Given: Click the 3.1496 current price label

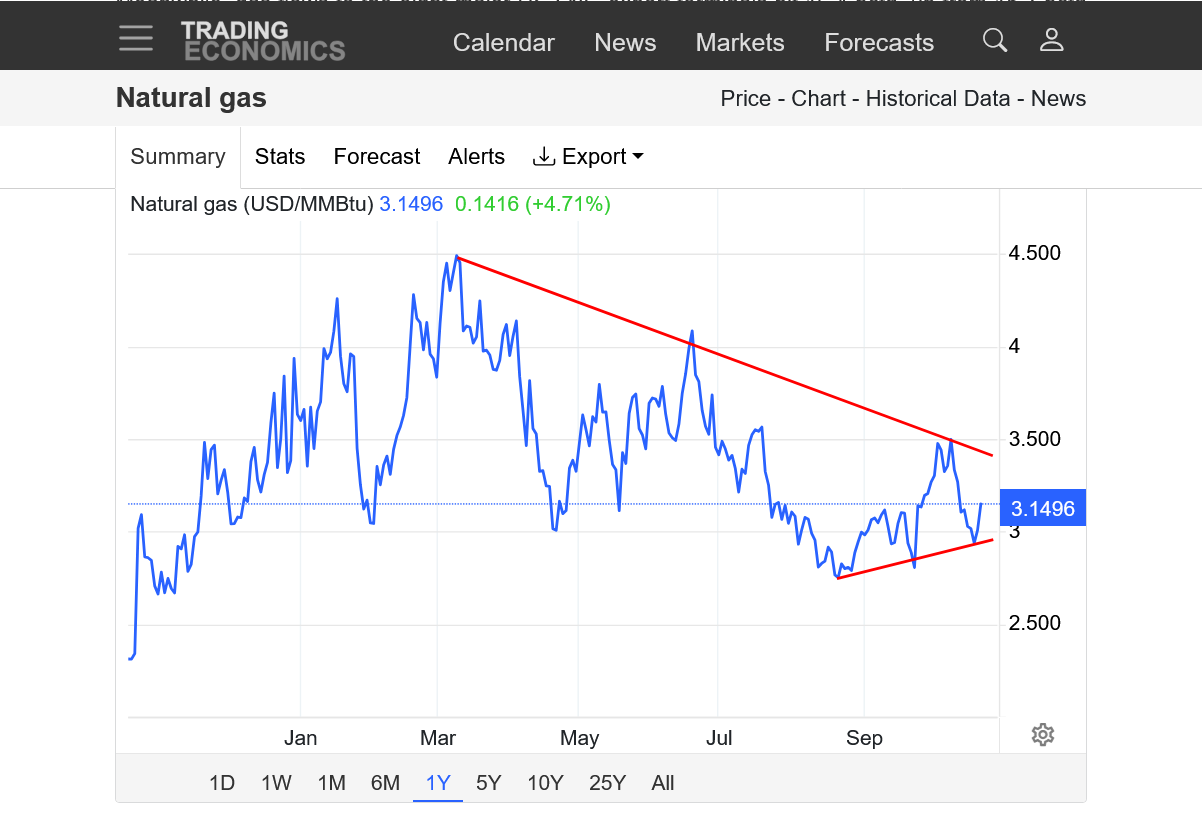Looking at the screenshot, I should (1042, 509).
